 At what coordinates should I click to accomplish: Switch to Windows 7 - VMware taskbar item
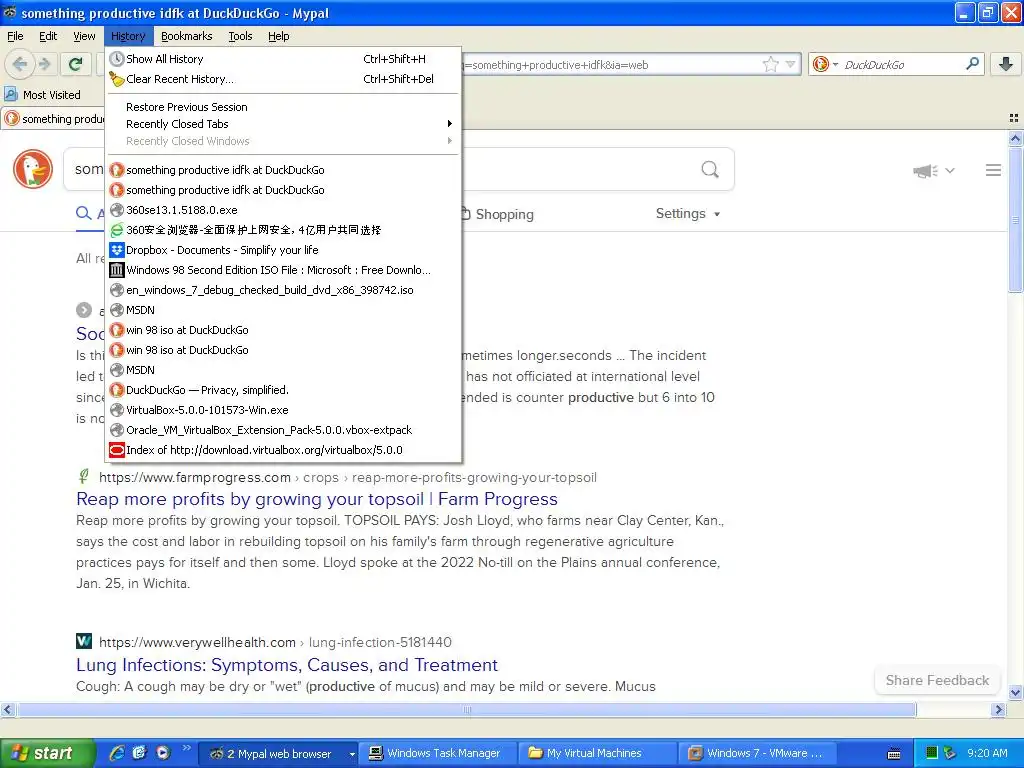pyautogui.click(x=758, y=753)
